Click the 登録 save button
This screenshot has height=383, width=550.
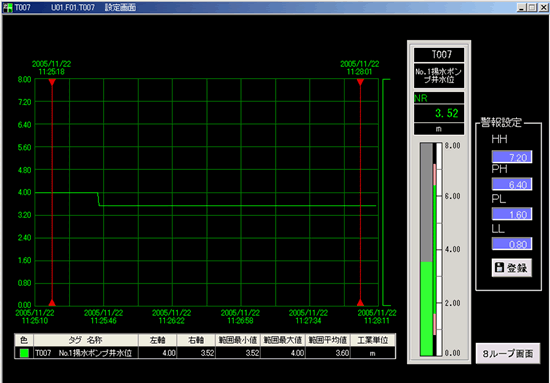click(x=511, y=268)
